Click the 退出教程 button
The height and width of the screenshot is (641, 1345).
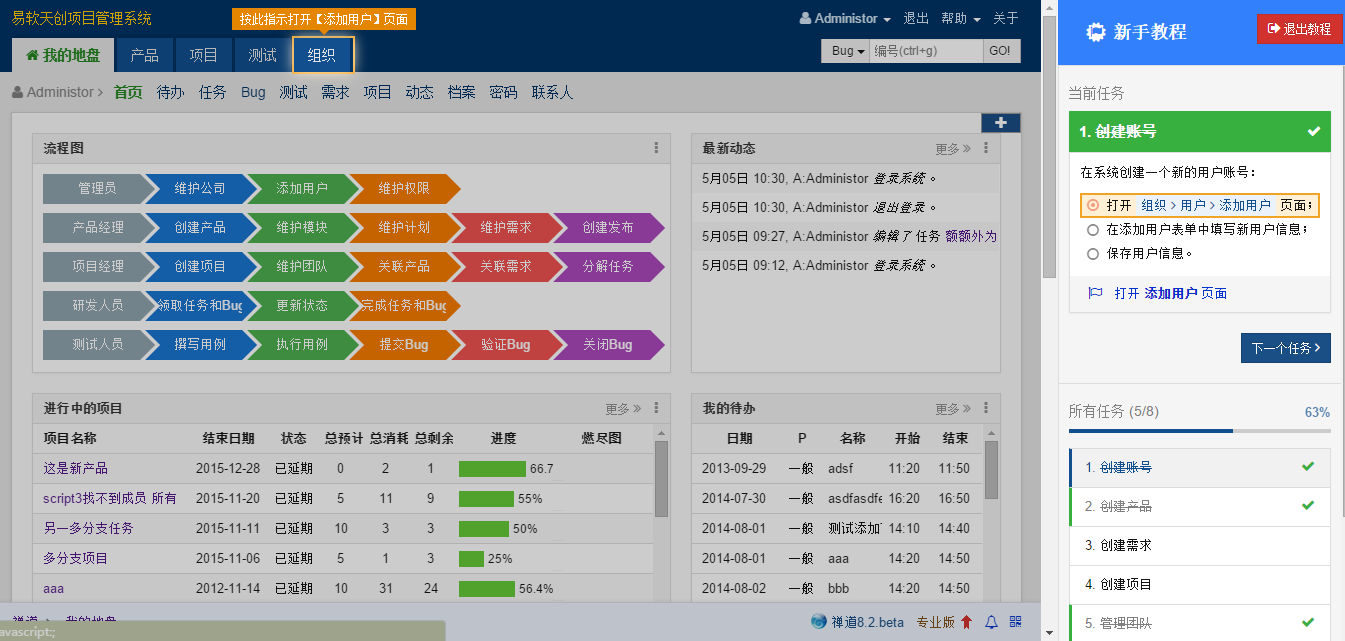click(x=1299, y=29)
